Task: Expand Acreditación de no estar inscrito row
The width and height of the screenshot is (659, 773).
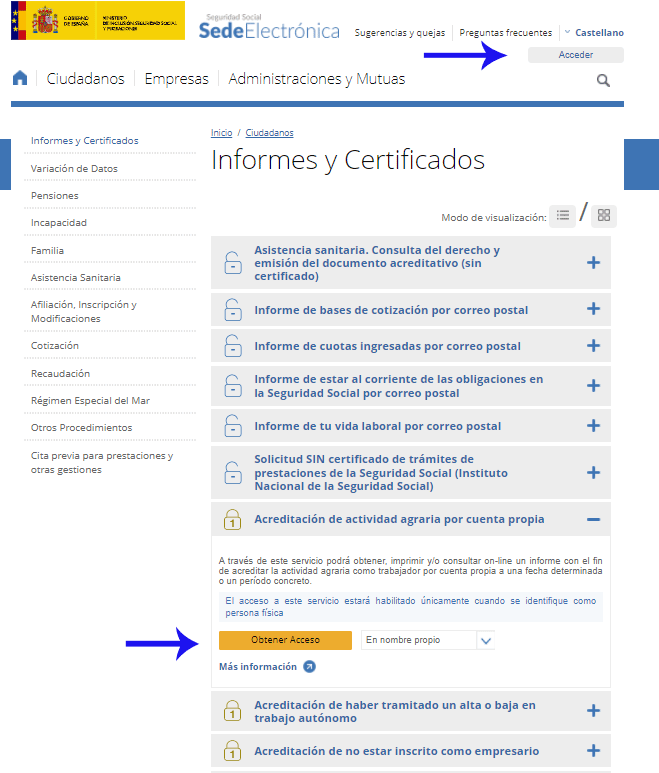Action: [x=593, y=751]
